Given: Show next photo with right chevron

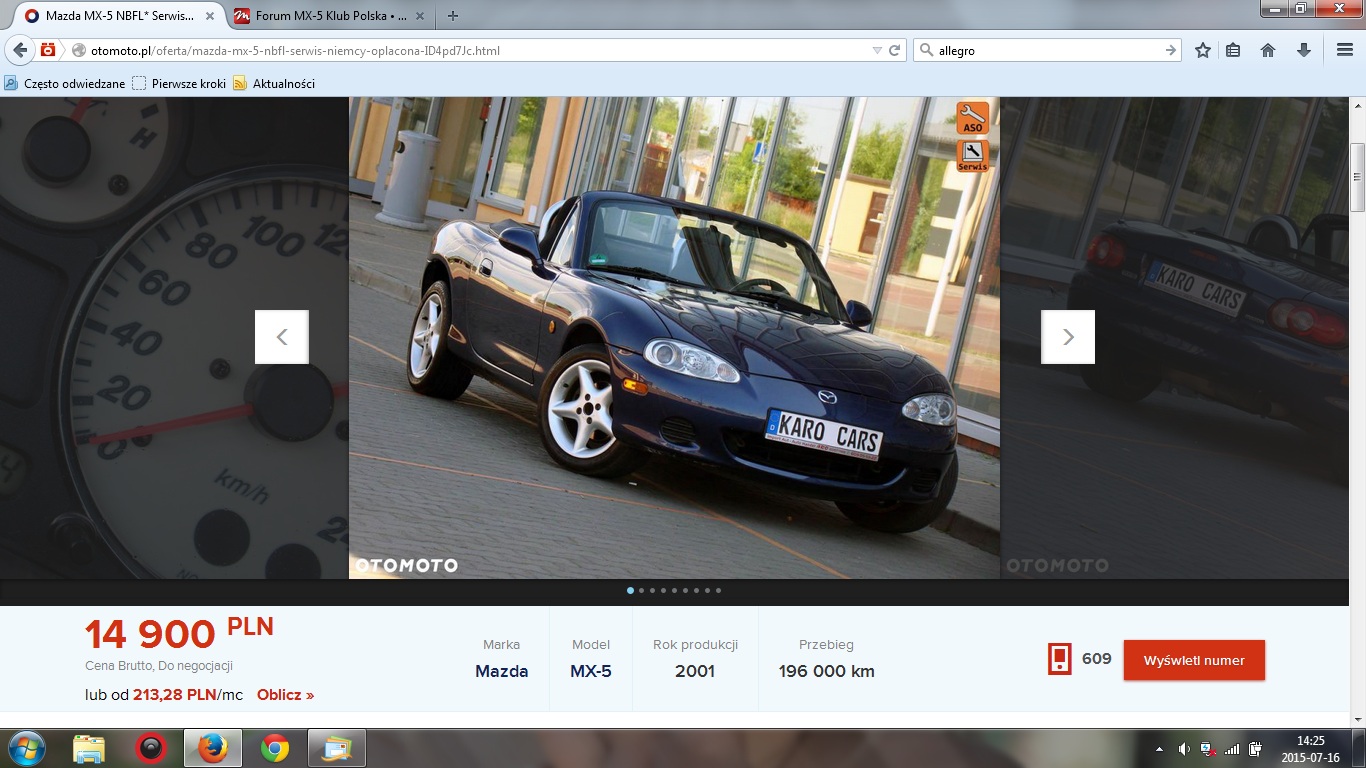Looking at the screenshot, I should [1068, 337].
